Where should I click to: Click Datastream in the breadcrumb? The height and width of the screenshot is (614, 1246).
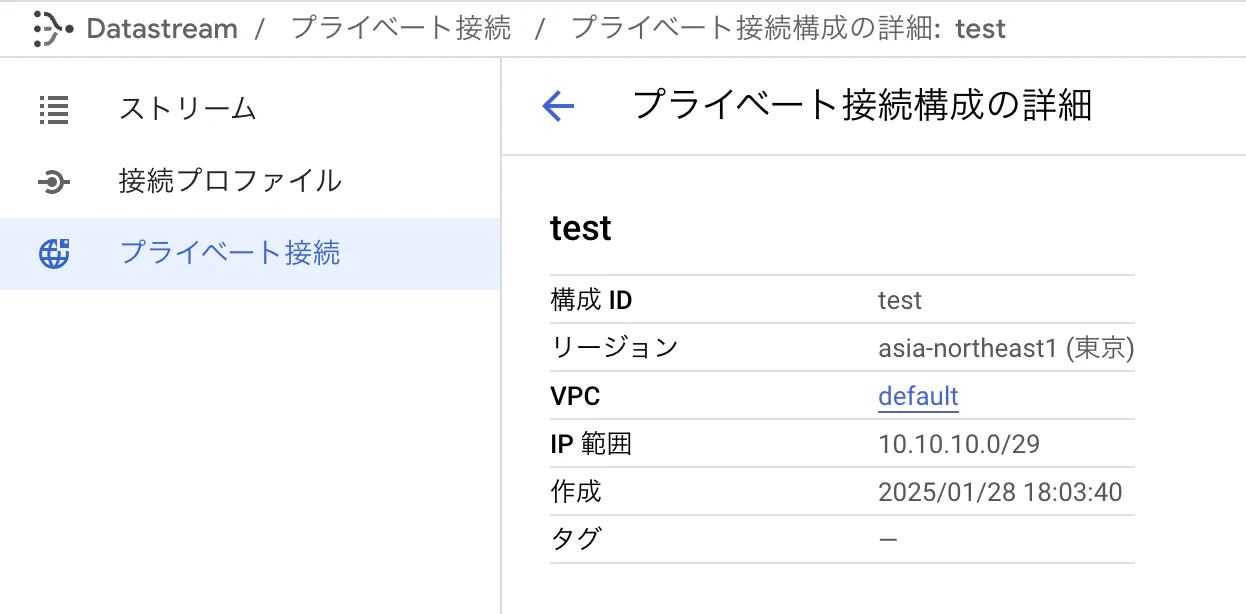pyautogui.click(x=162, y=28)
